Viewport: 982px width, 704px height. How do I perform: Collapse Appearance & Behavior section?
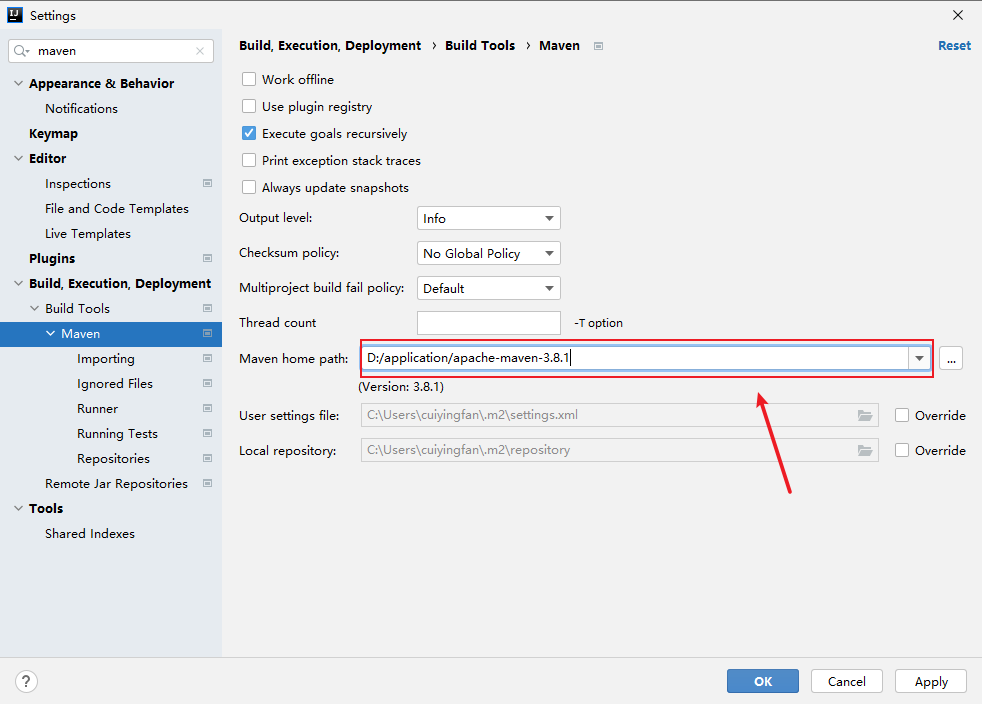[x=18, y=83]
